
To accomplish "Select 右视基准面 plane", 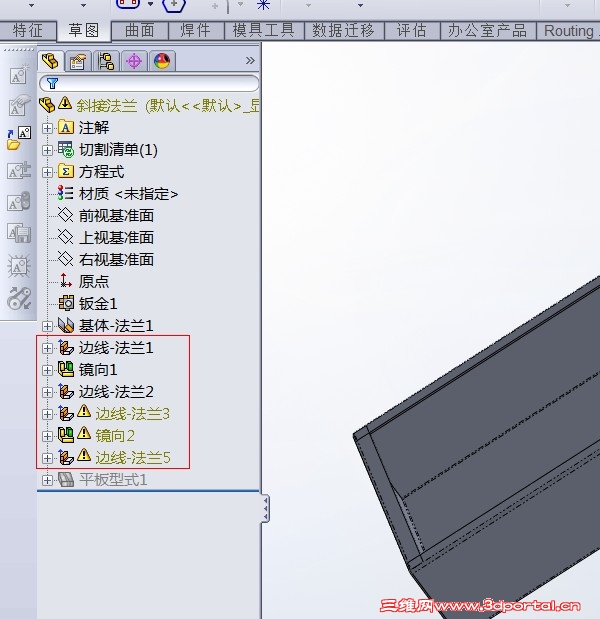I will pyautogui.click(x=106, y=260).
